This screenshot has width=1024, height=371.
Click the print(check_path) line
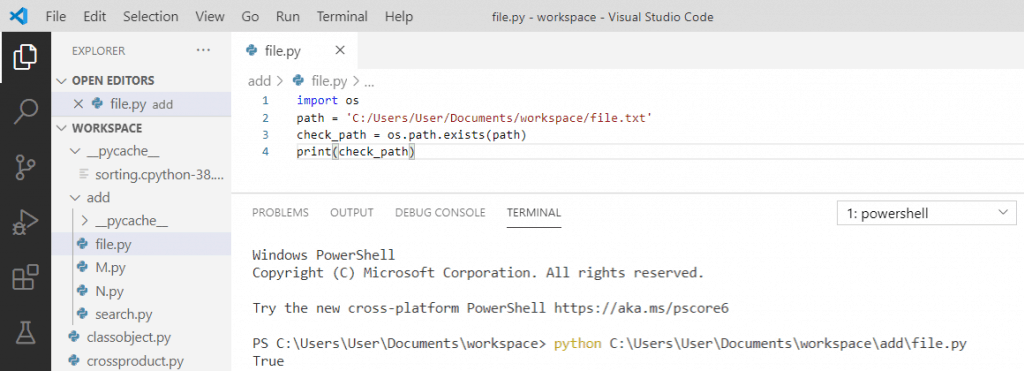(x=356, y=152)
